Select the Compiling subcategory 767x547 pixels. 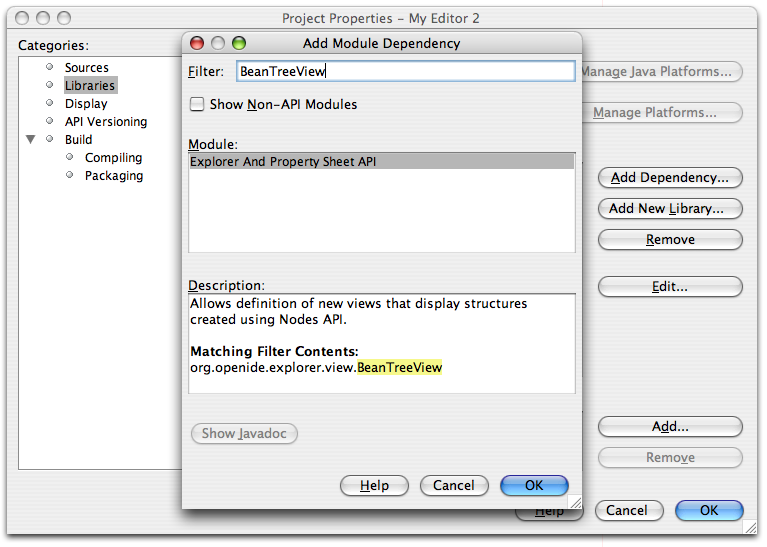pyautogui.click(x=113, y=158)
